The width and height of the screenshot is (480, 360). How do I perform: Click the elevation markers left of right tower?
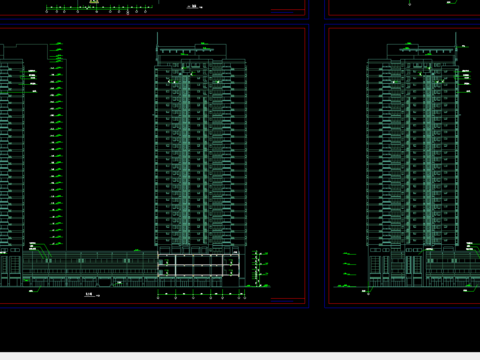pos(349,269)
